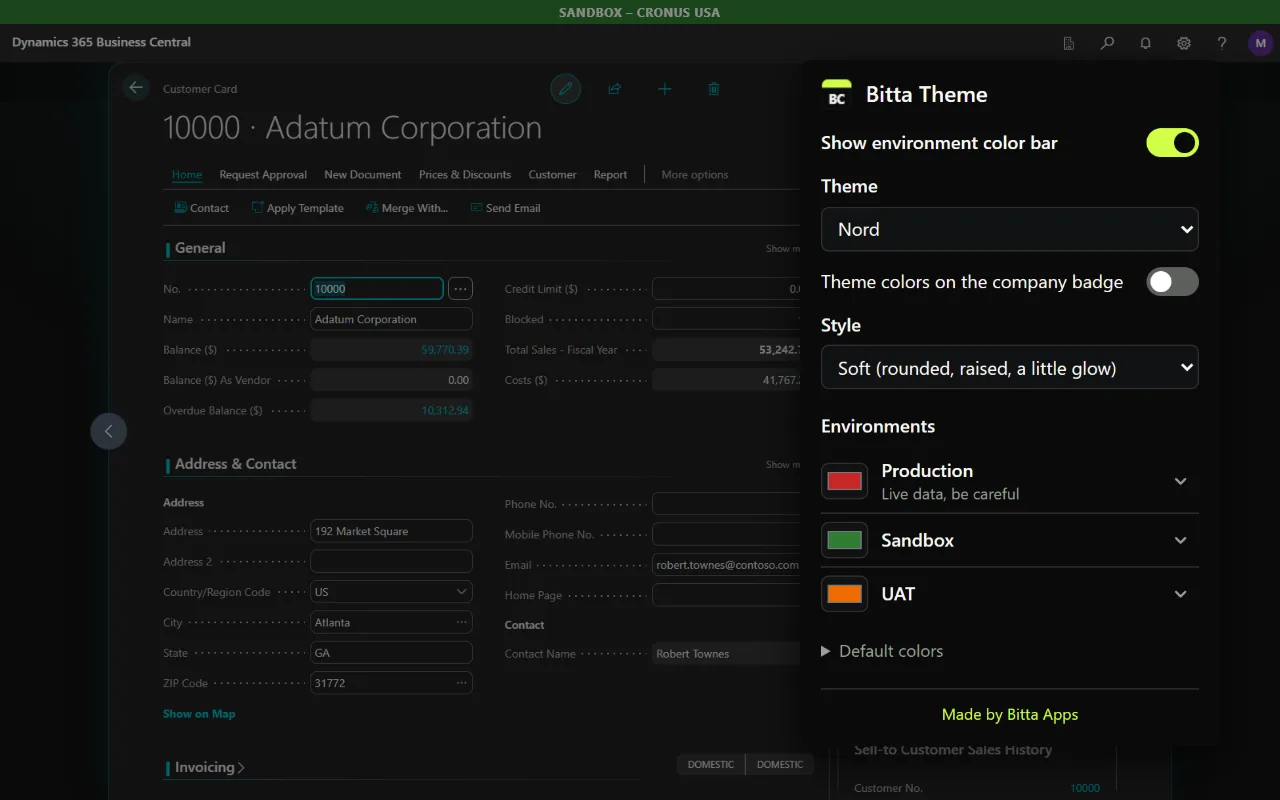
Task: Open Prices & Discounts menu
Action: coord(465,174)
